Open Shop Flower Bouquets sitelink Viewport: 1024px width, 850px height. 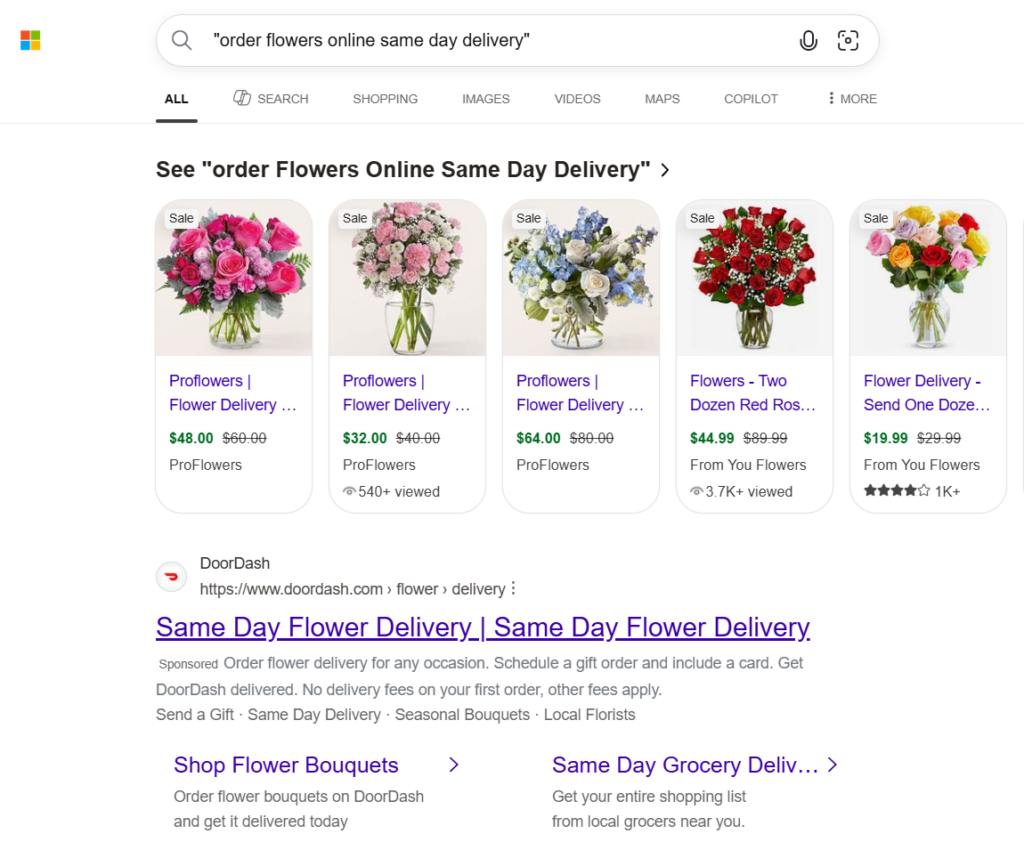(x=286, y=765)
